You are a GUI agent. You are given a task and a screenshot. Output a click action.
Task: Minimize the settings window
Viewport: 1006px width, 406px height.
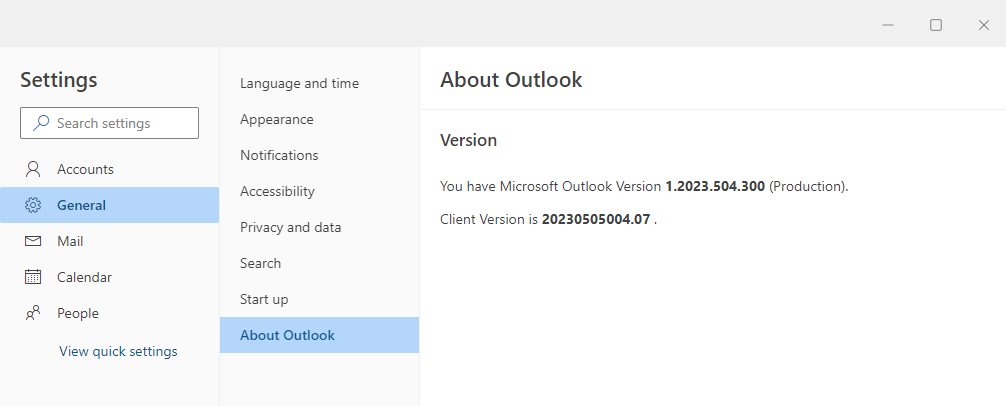[x=888, y=24]
